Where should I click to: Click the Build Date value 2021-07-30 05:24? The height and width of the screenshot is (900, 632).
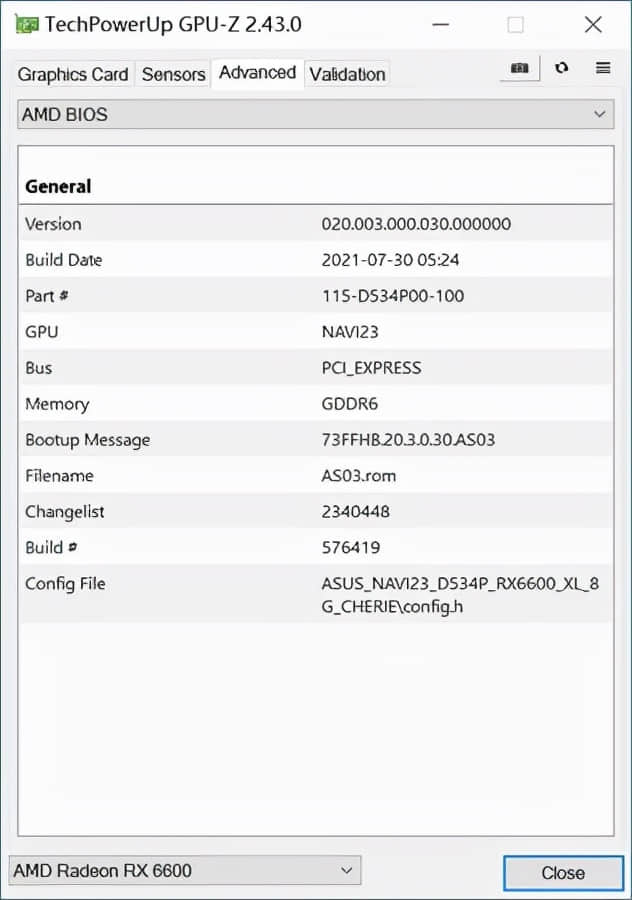pos(390,260)
